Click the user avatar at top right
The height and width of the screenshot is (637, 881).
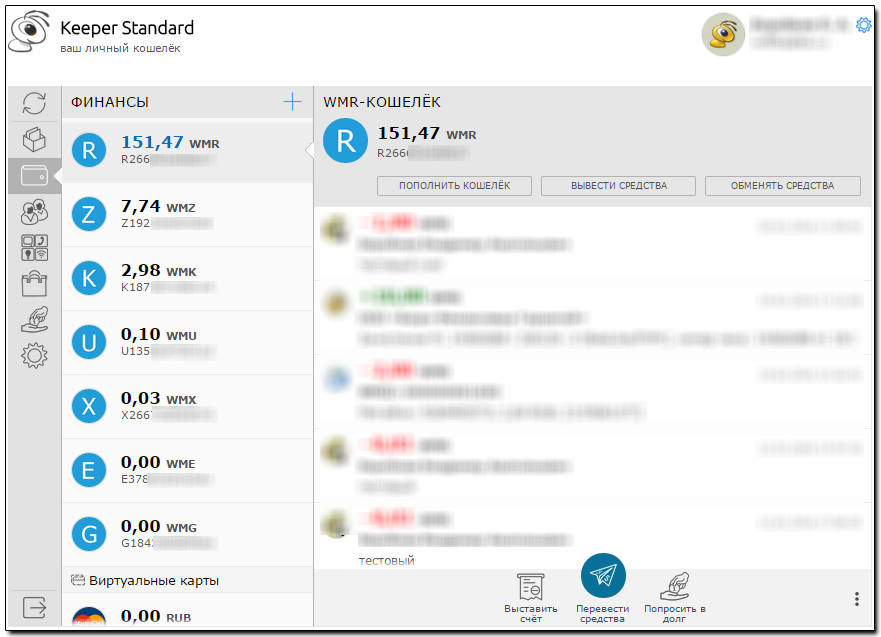click(x=722, y=35)
